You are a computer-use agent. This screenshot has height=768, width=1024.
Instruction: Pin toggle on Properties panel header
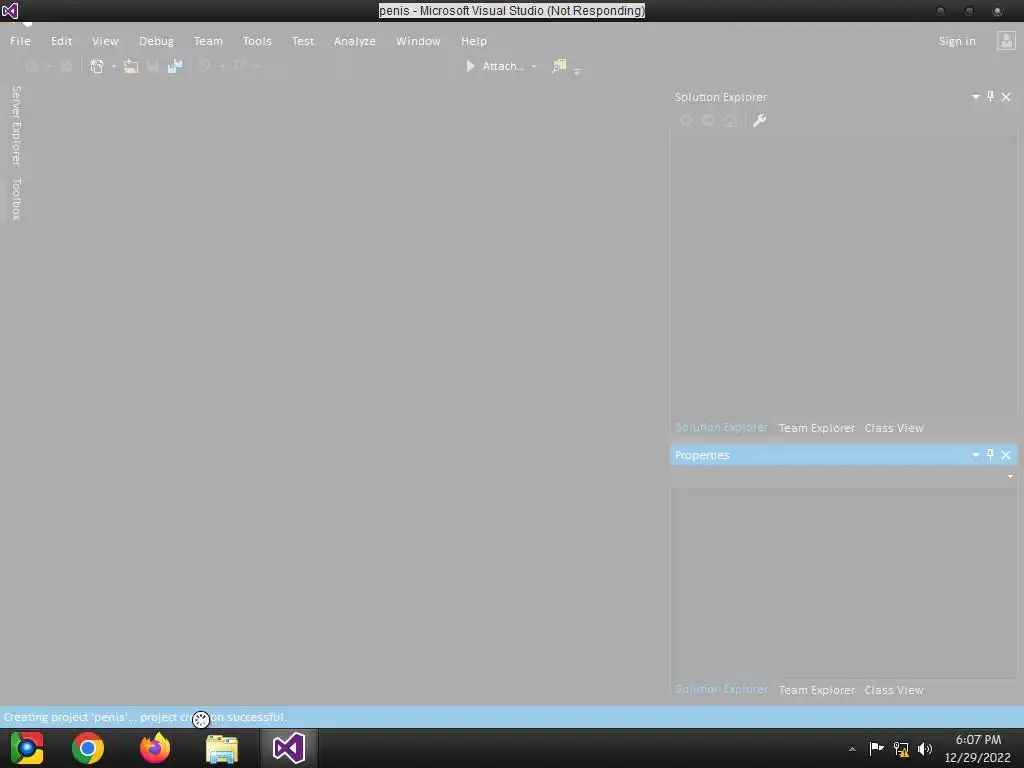tap(990, 455)
